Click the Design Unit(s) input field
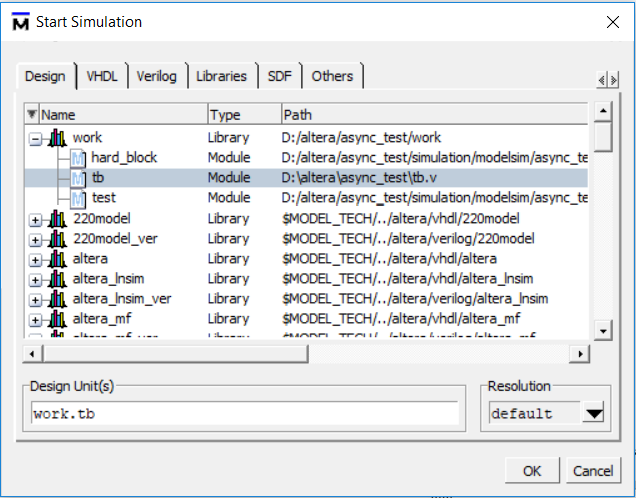Screen dimensions: 636x500 coord(245,413)
